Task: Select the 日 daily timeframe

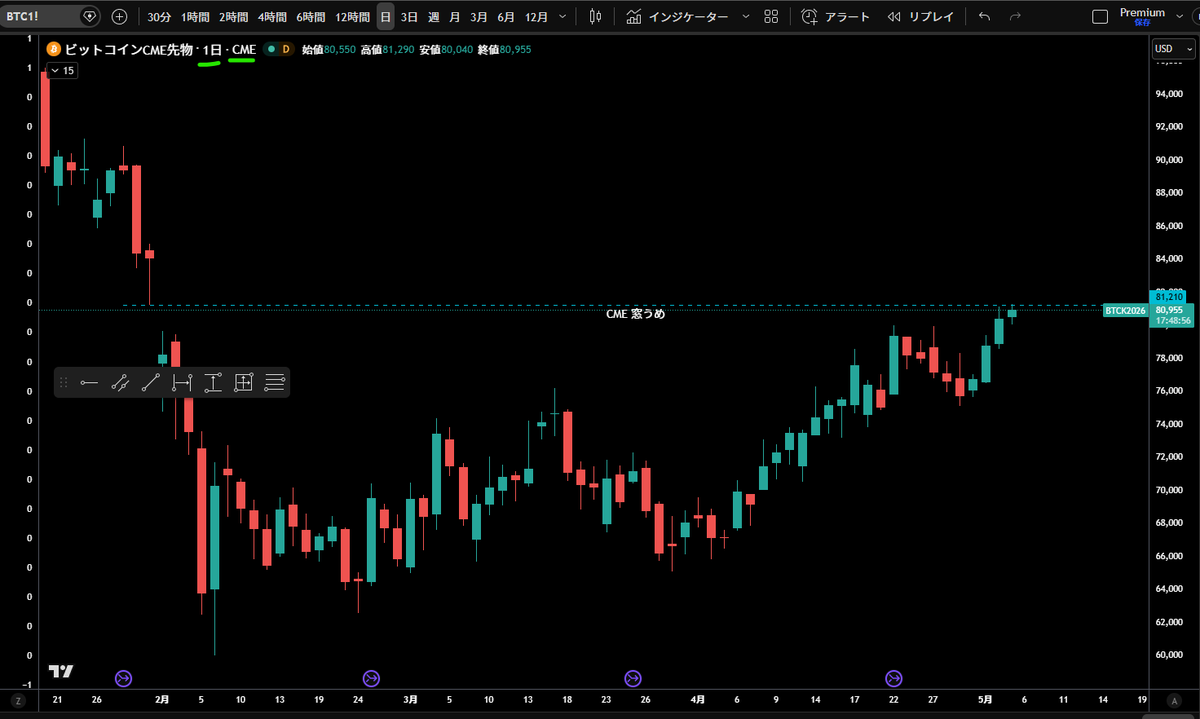Action: click(386, 17)
